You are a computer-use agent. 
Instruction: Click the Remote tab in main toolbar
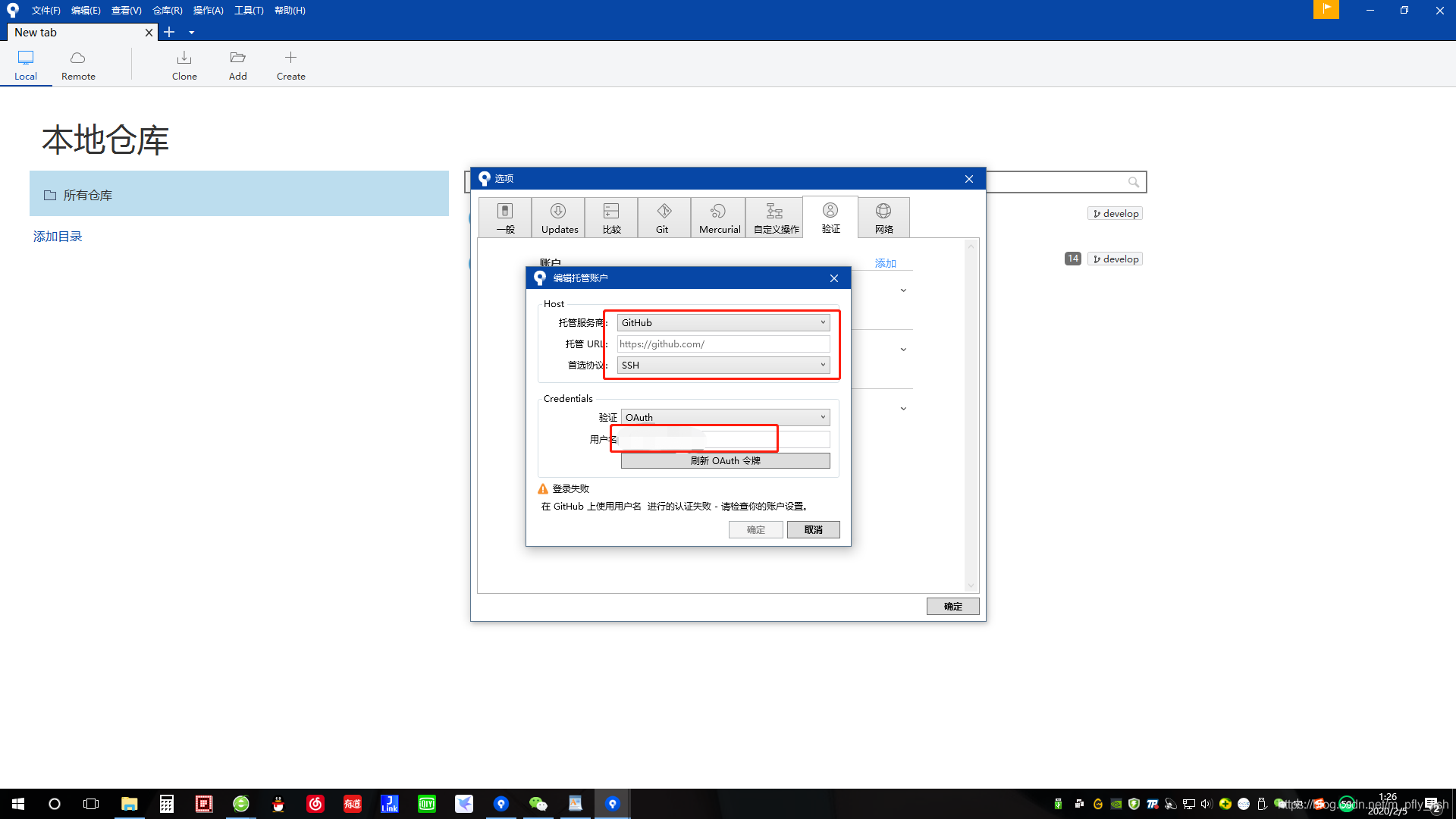[78, 64]
